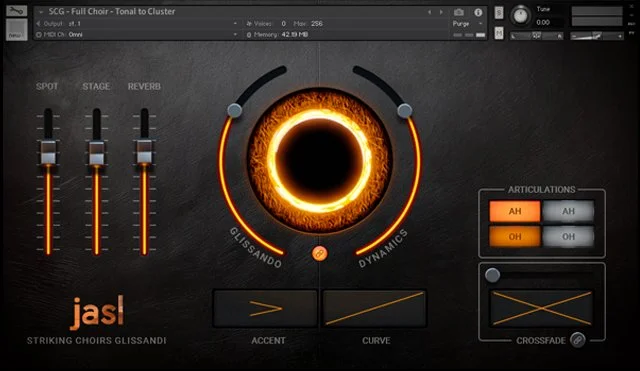Expand the instrument header collapse arrow
The image size is (640, 371).
point(40,12)
